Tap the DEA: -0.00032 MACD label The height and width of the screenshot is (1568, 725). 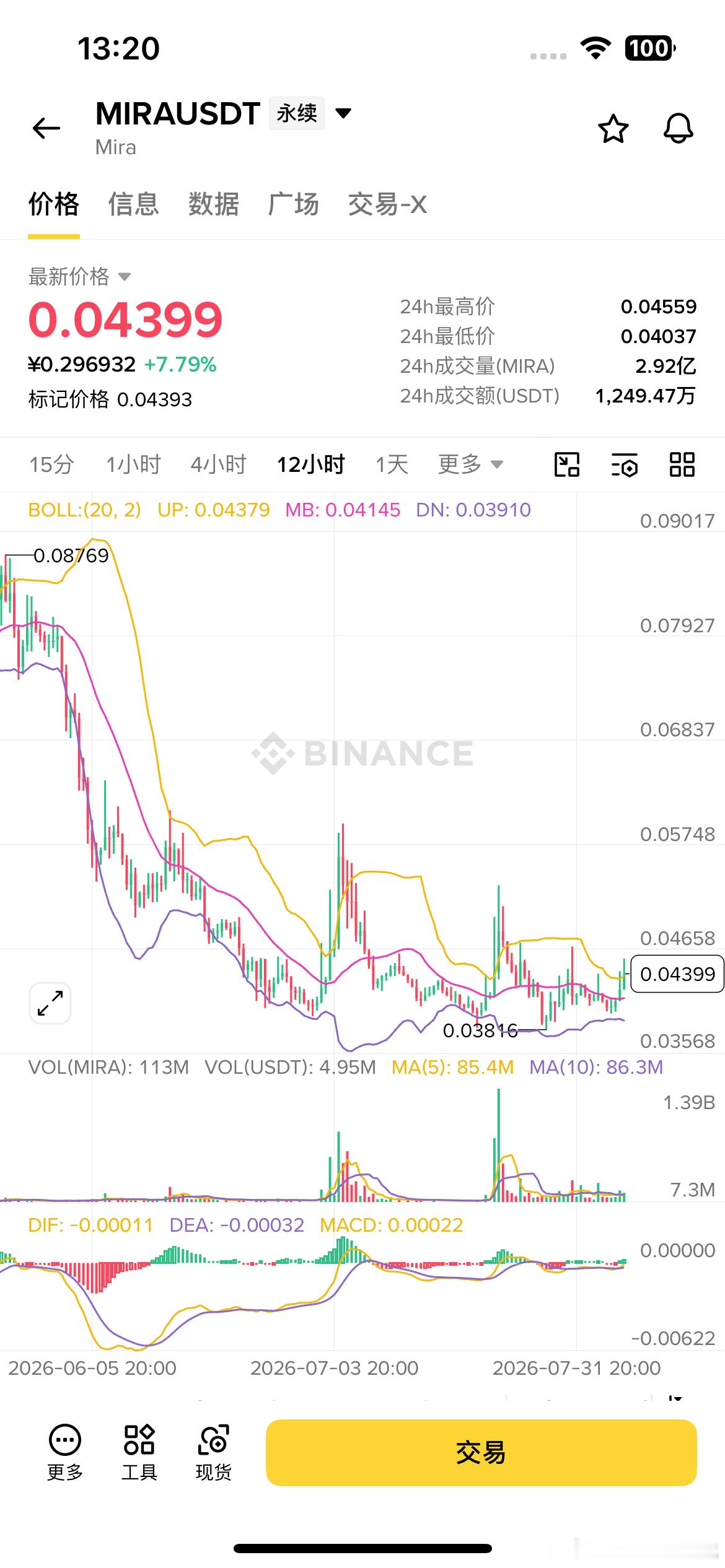click(237, 1225)
